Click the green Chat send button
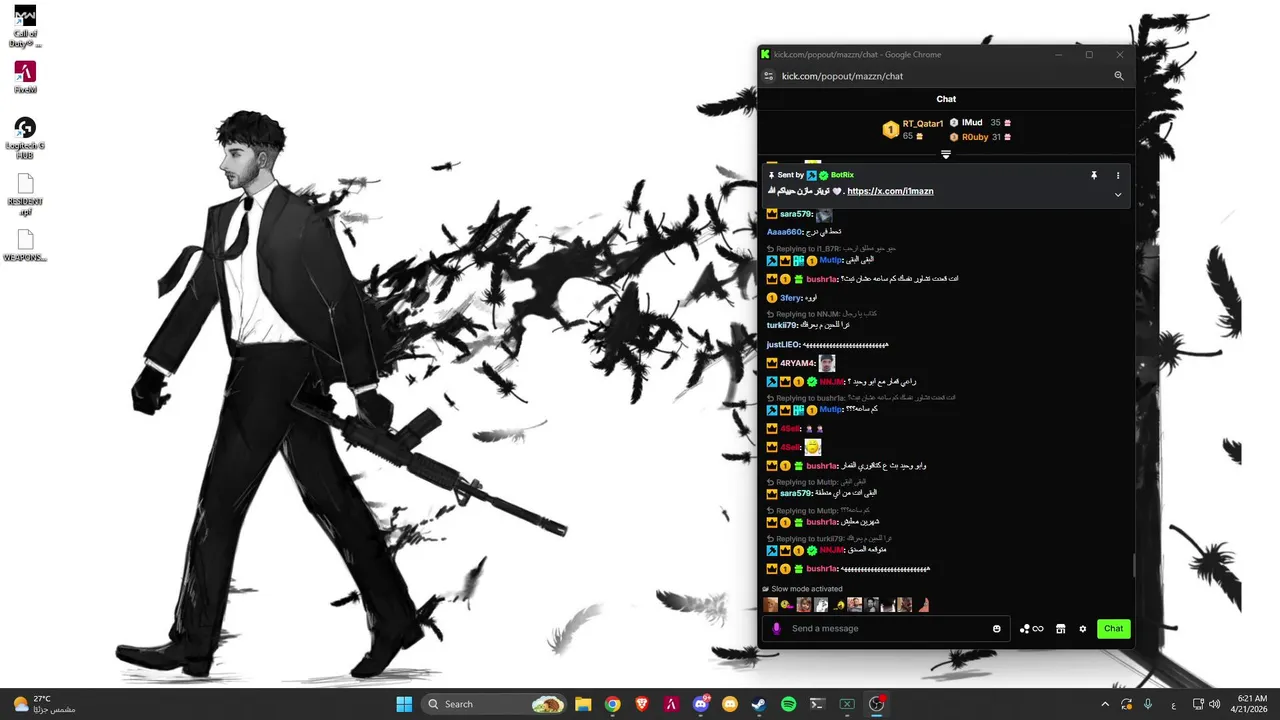The width and height of the screenshot is (1280, 720). 1114,629
